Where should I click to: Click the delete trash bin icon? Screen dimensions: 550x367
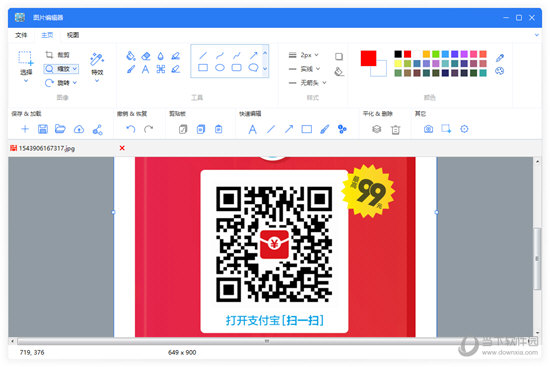pyautogui.click(x=396, y=129)
